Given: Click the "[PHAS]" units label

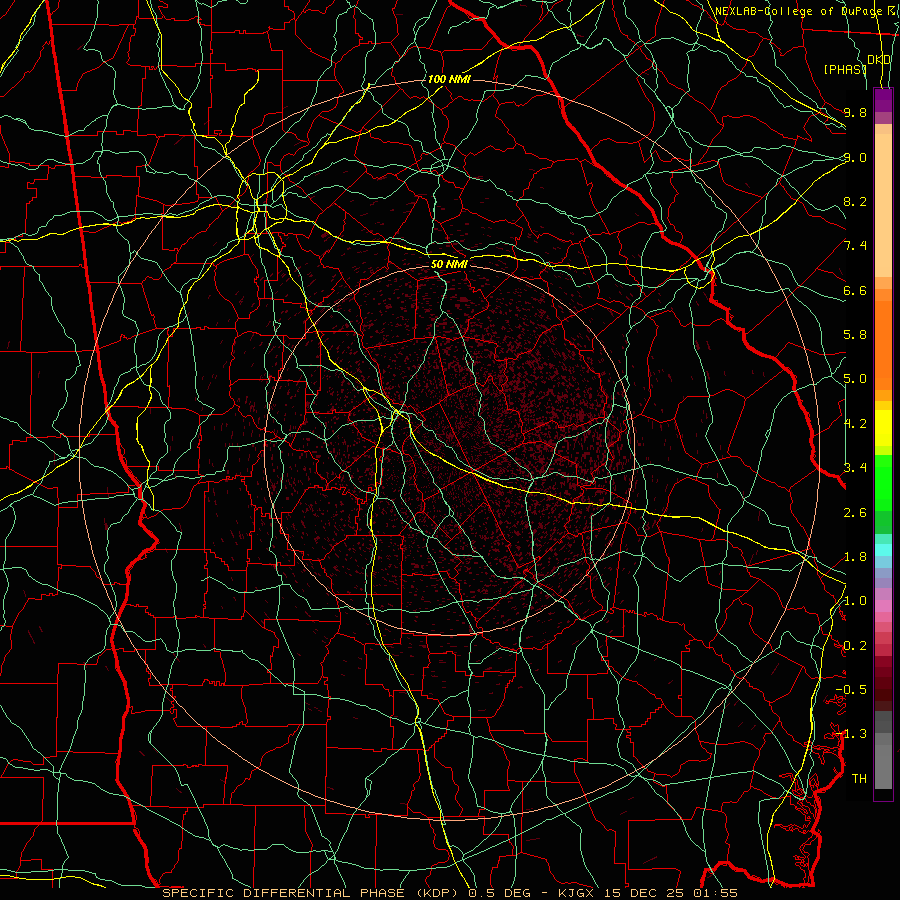Looking at the screenshot, I should click(845, 69).
